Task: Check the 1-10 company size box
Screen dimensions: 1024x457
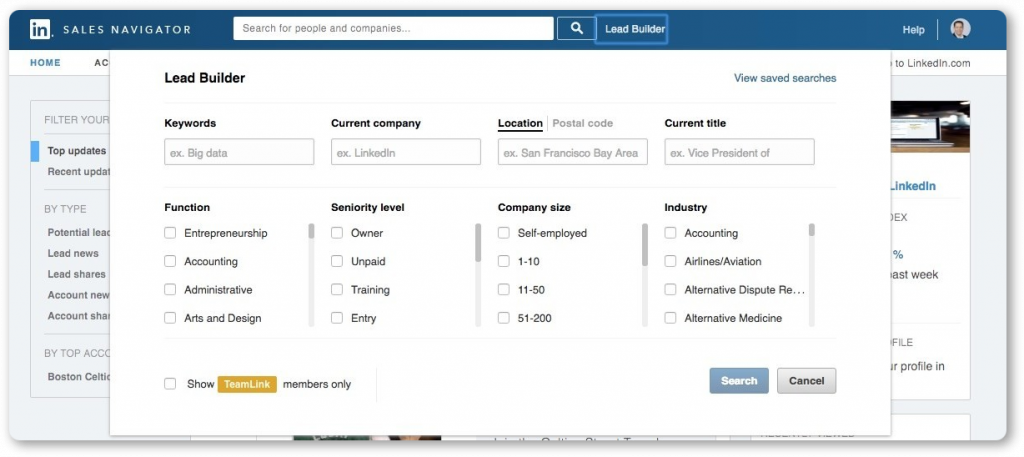Action: [x=504, y=261]
